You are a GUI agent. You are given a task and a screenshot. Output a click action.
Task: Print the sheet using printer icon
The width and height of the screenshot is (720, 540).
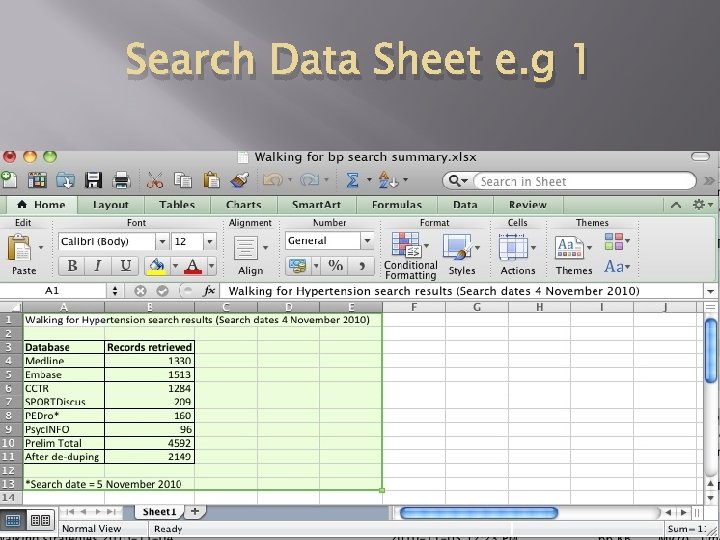pos(122,180)
